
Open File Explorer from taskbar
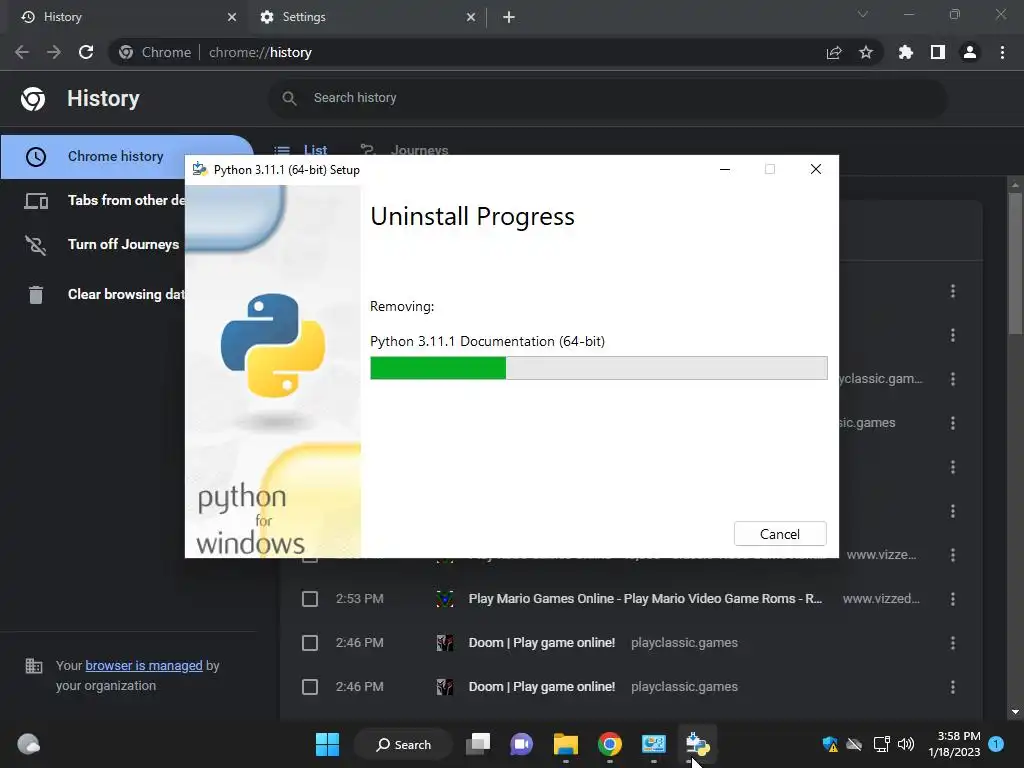click(x=566, y=744)
